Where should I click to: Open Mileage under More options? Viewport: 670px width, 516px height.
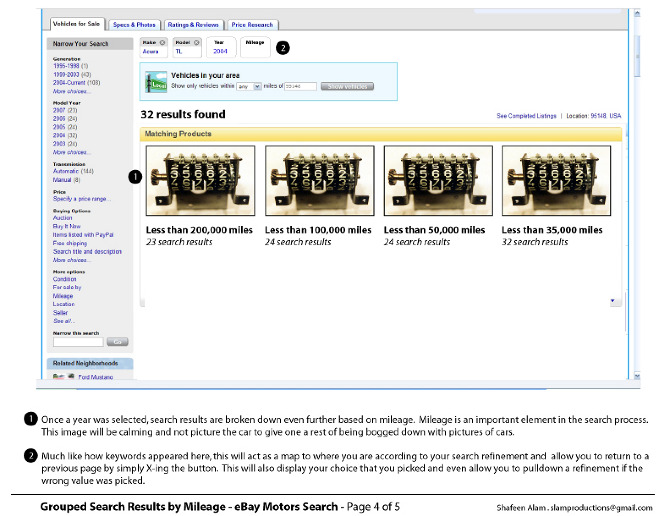pyautogui.click(x=63, y=296)
